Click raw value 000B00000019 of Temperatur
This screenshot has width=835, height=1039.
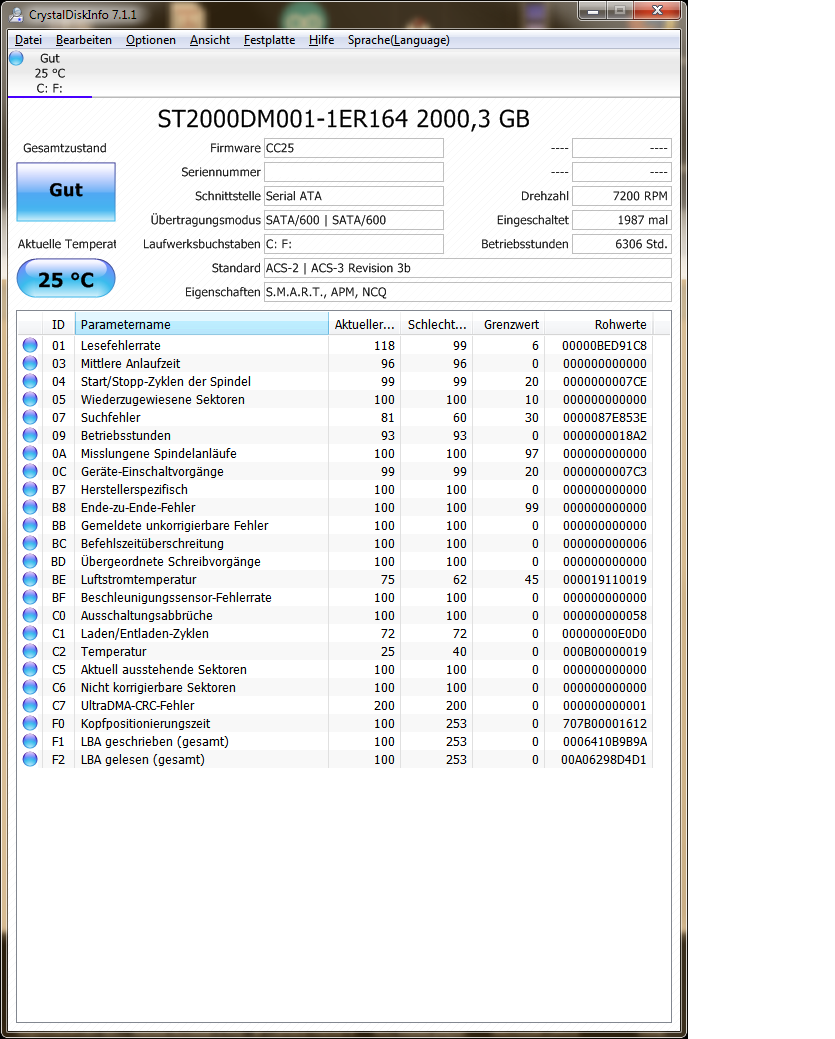604,651
